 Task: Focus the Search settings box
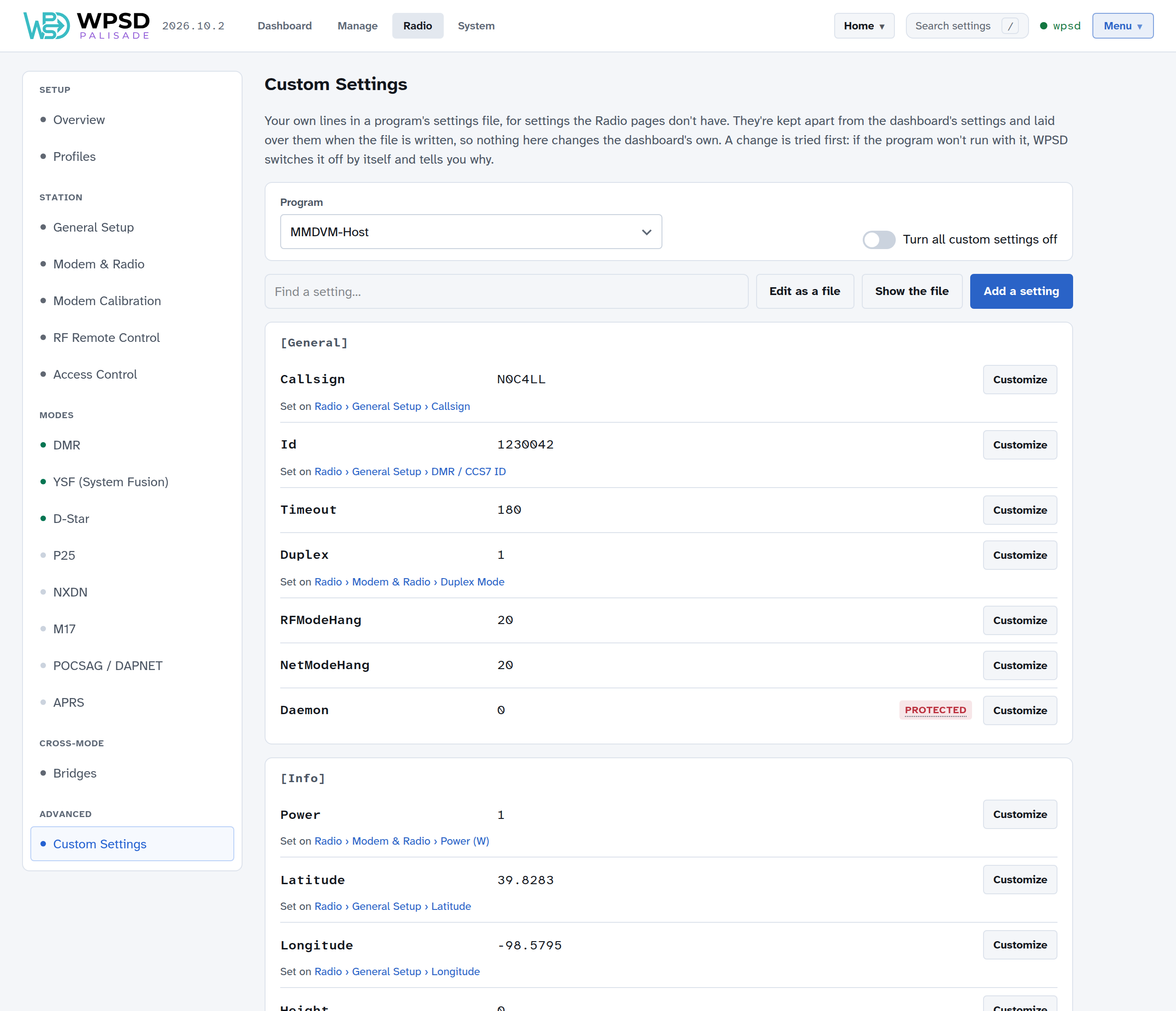click(967, 26)
